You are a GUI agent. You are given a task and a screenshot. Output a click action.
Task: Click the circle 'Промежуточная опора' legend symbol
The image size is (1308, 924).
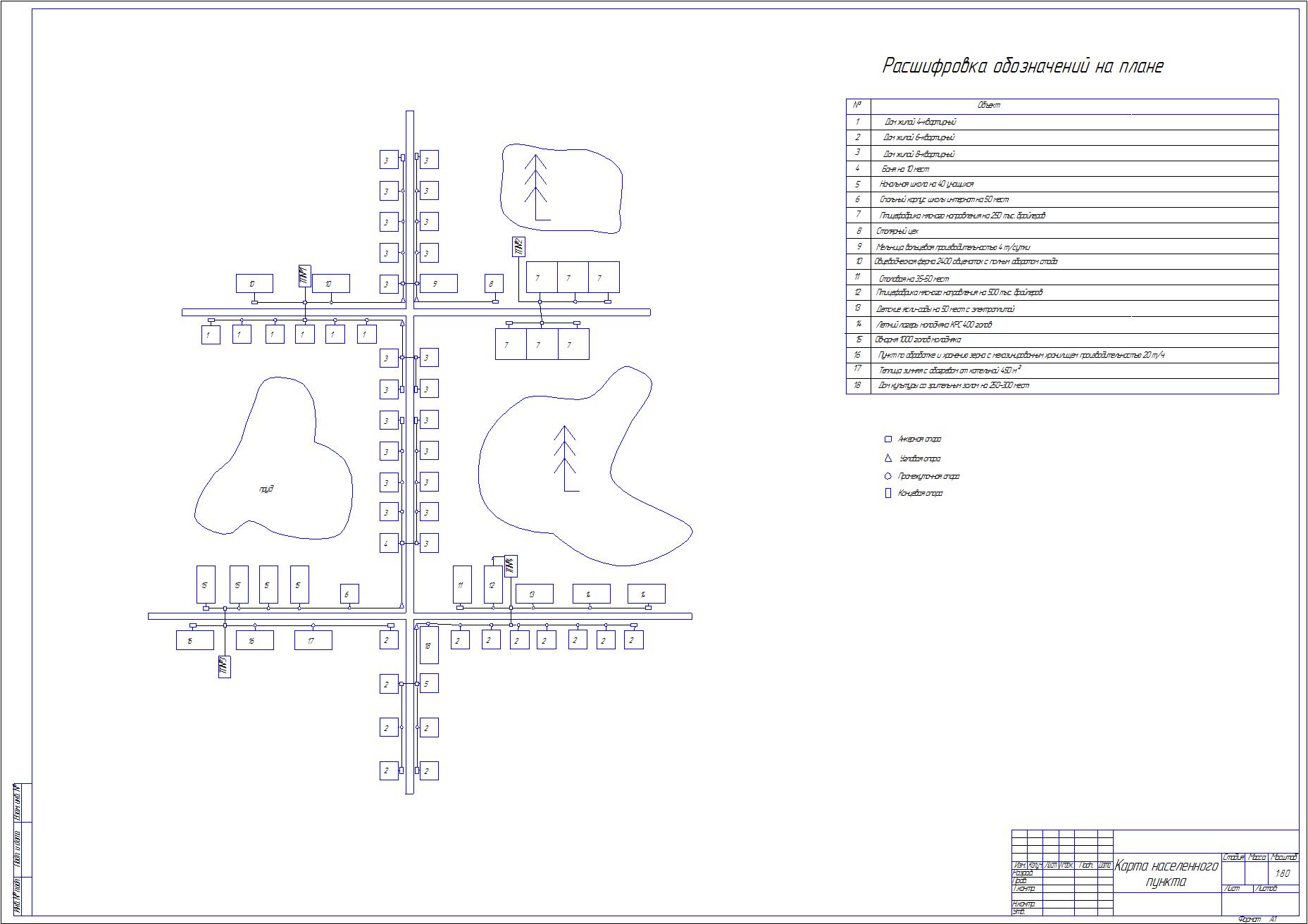point(888,476)
